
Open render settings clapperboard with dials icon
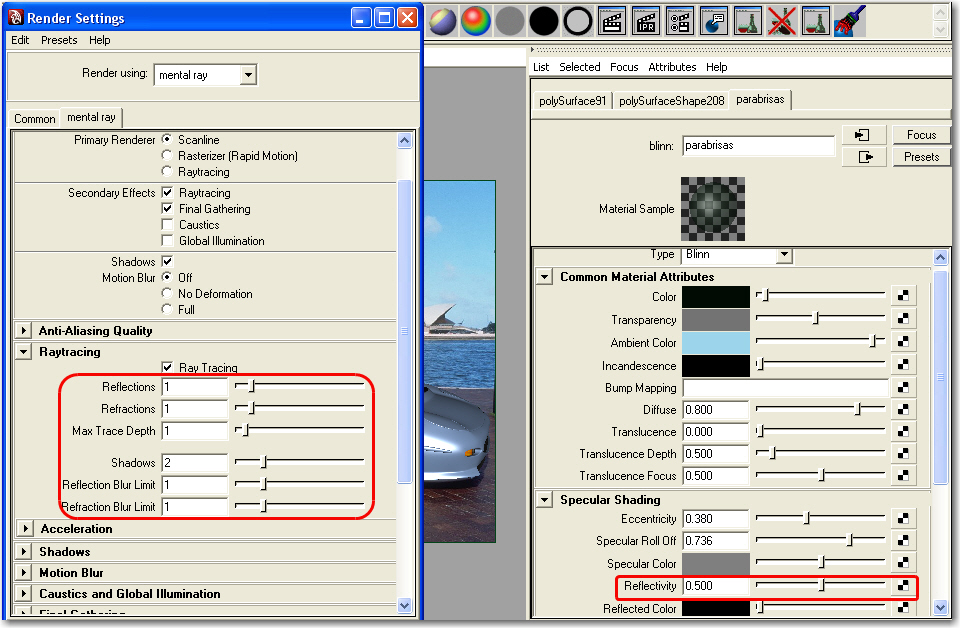[x=680, y=21]
